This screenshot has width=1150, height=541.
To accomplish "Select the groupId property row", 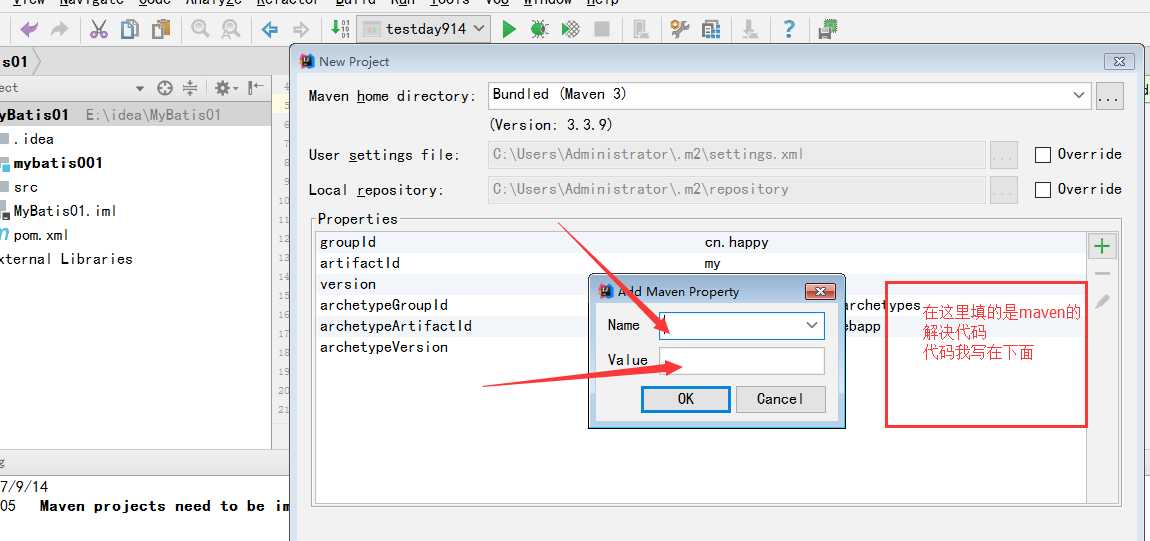I will point(700,242).
